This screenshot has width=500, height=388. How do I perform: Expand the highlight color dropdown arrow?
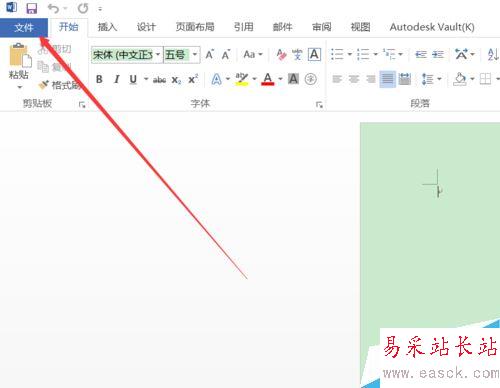pyautogui.click(x=254, y=79)
